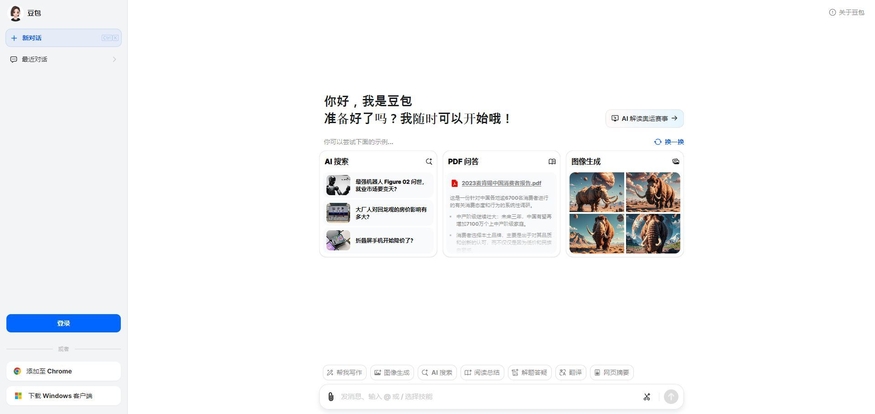Select the top-left mammoth image
The height and width of the screenshot is (414, 875).
point(597,192)
